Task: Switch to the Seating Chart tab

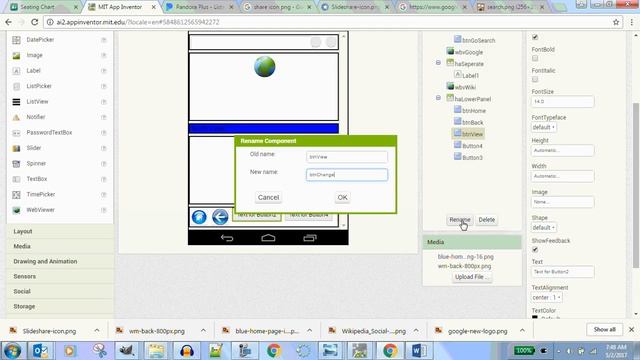Action: [x=43, y=7]
